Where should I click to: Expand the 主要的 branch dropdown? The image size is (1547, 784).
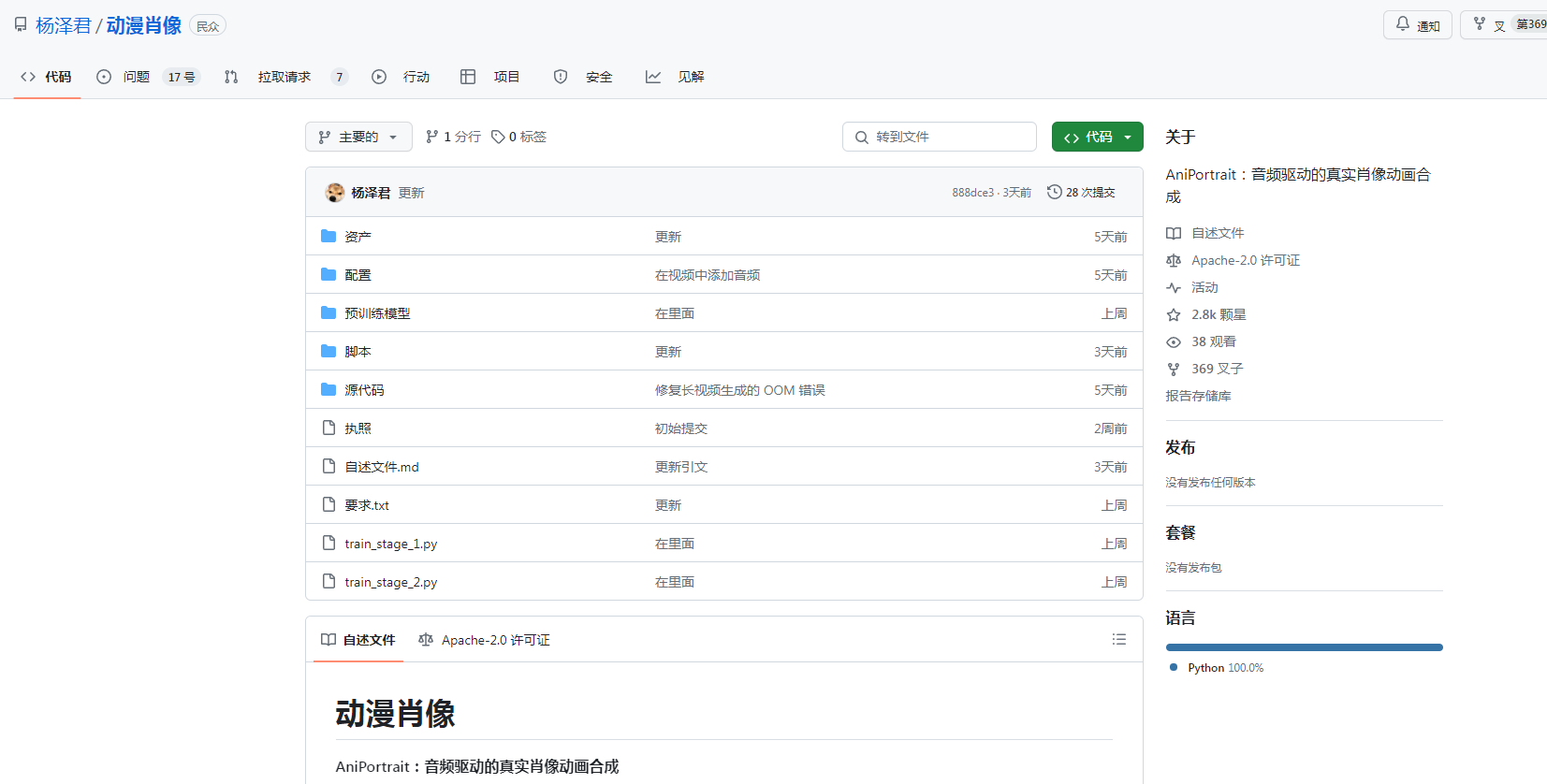pos(358,138)
